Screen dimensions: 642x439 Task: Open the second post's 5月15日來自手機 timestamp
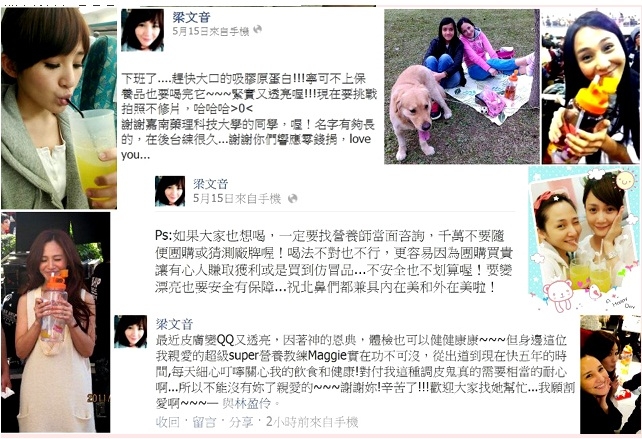(x=237, y=199)
